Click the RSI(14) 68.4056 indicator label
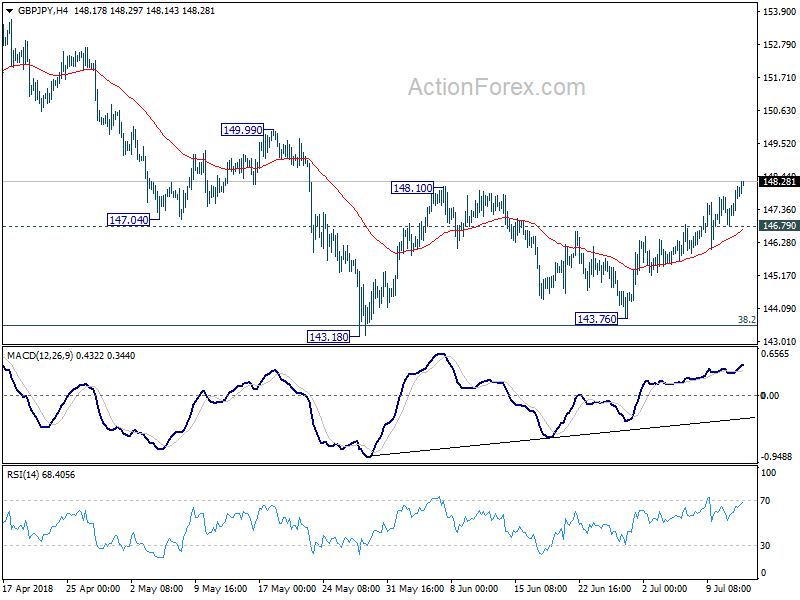The width and height of the screenshot is (800, 600). [41, 474]
